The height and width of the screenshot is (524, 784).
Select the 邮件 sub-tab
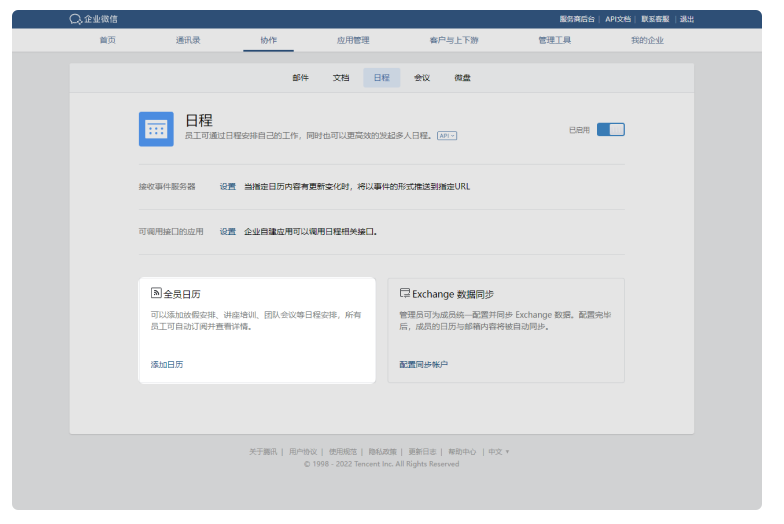[300, 77]
